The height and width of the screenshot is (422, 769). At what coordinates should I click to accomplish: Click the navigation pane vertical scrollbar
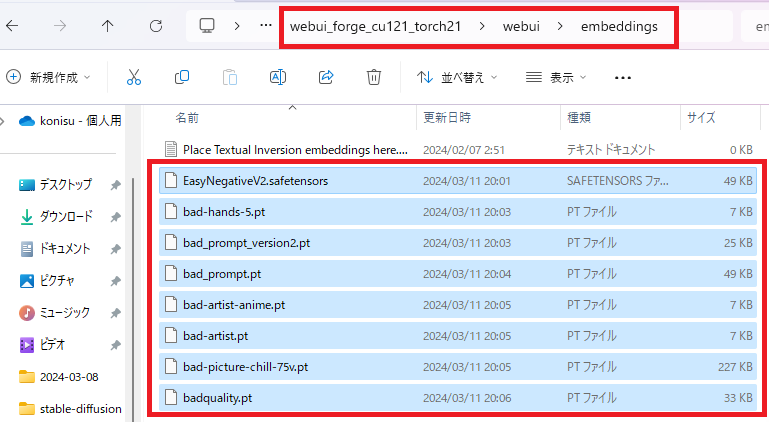[x=133, y=299]
